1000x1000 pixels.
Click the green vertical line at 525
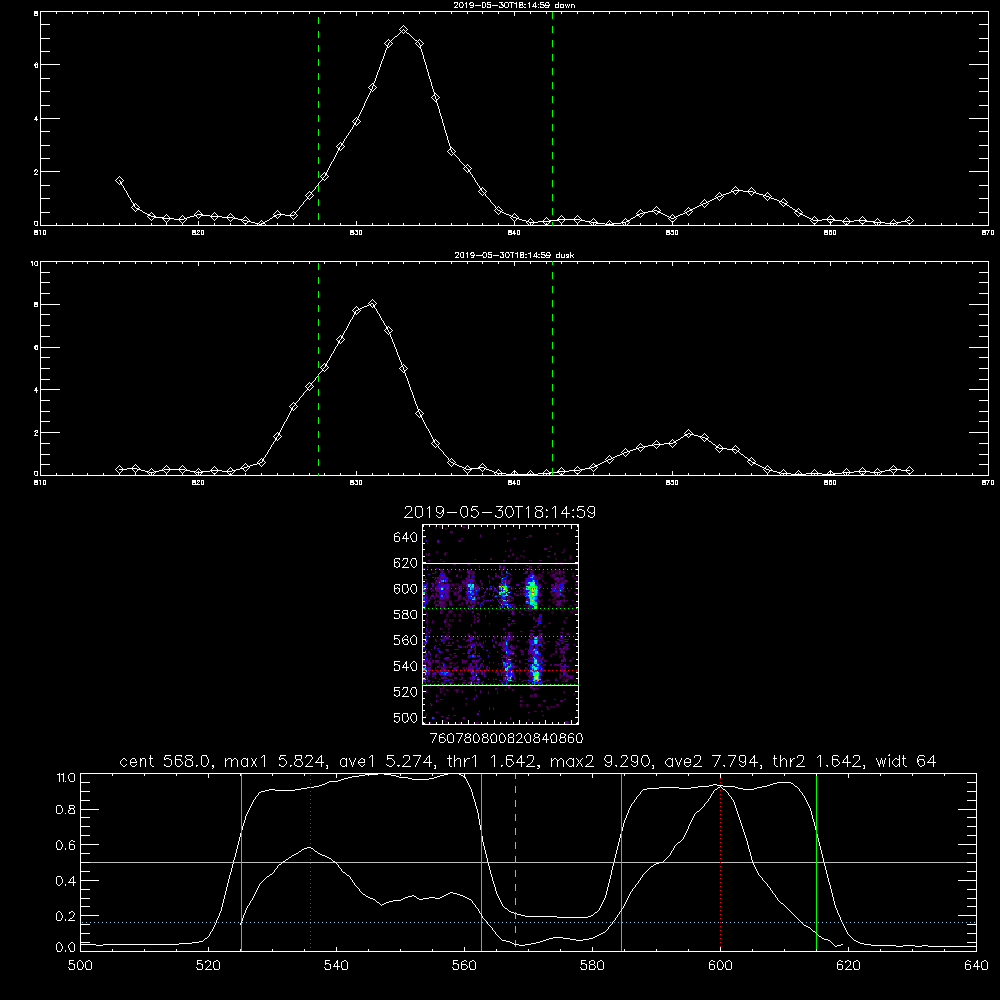coord(242,861)
